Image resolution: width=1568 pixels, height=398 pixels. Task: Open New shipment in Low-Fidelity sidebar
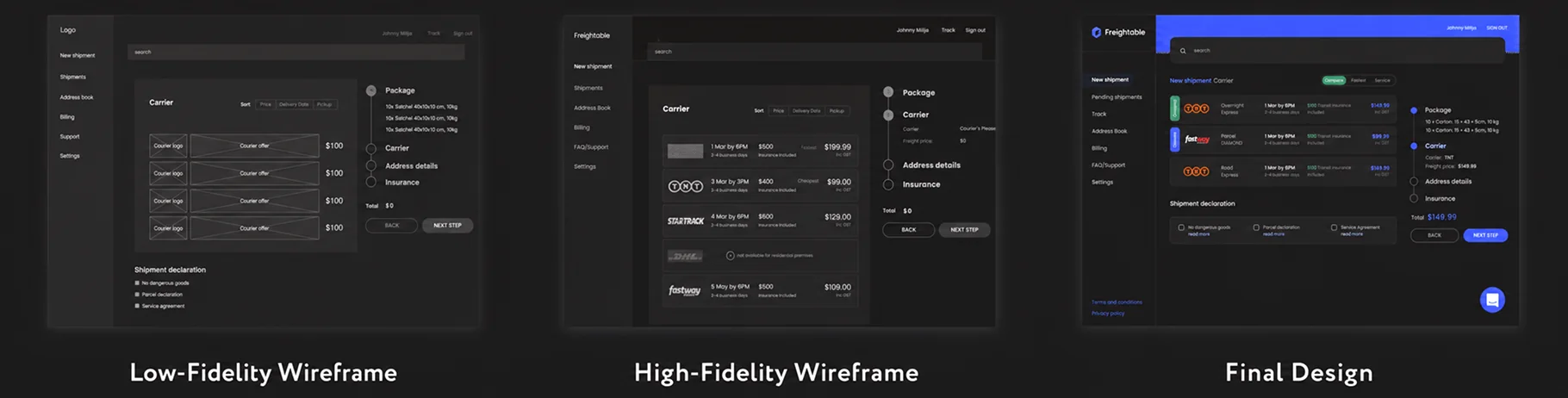[78, 55]
